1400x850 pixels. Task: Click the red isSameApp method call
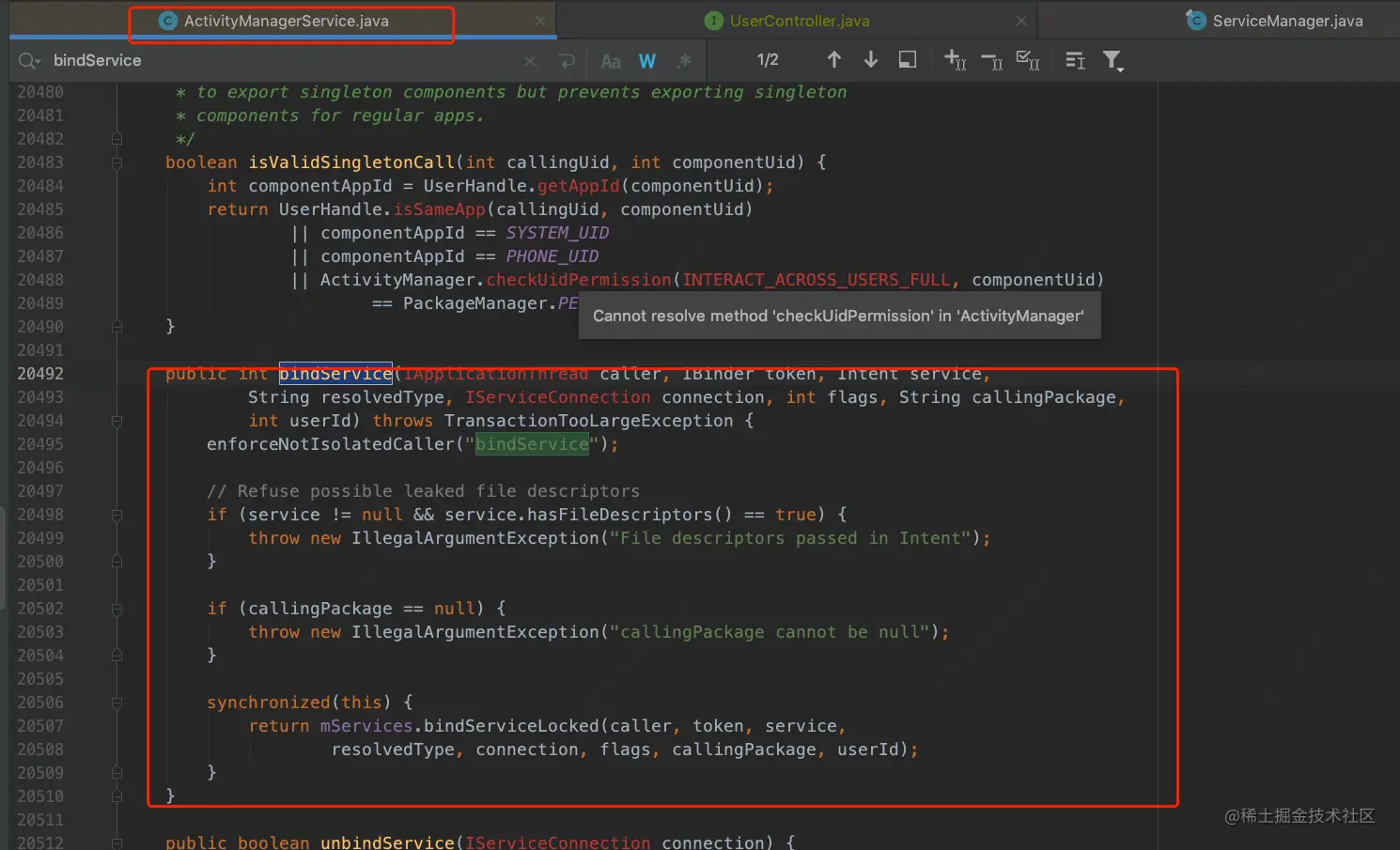pyautogui.click(x=440, y=209)
